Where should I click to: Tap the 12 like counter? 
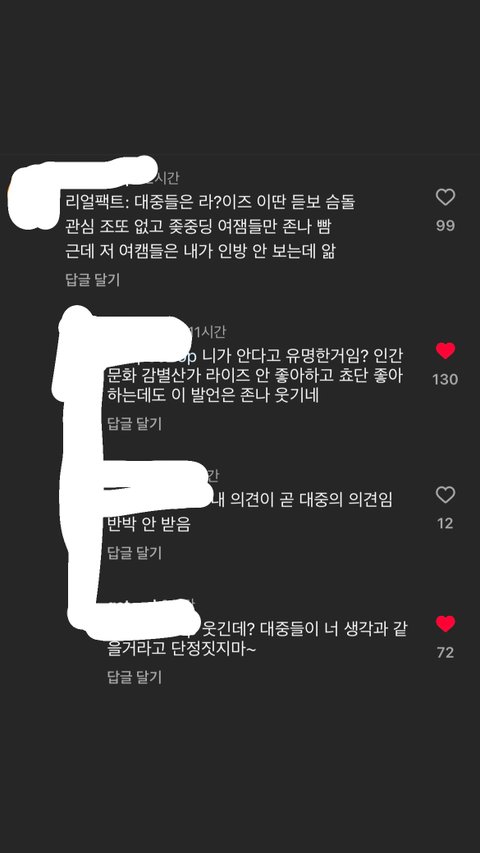(x=445, y=523)
